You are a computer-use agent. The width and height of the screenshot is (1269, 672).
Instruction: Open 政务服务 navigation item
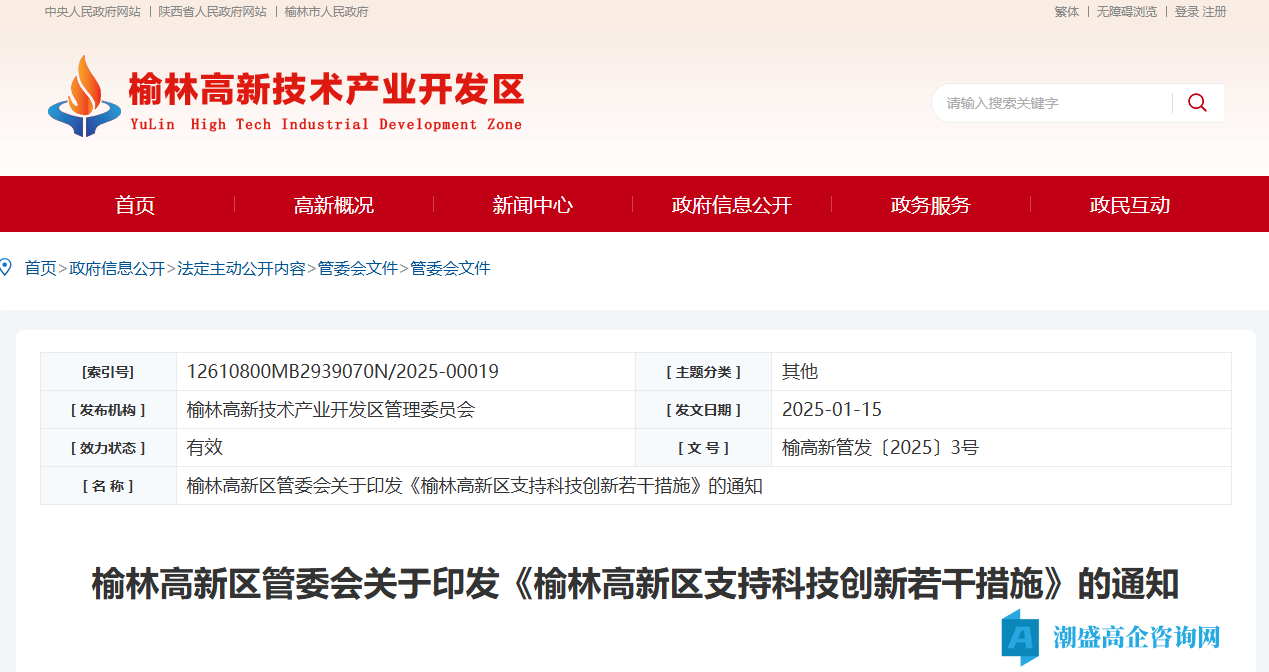(x=931, y=205)
